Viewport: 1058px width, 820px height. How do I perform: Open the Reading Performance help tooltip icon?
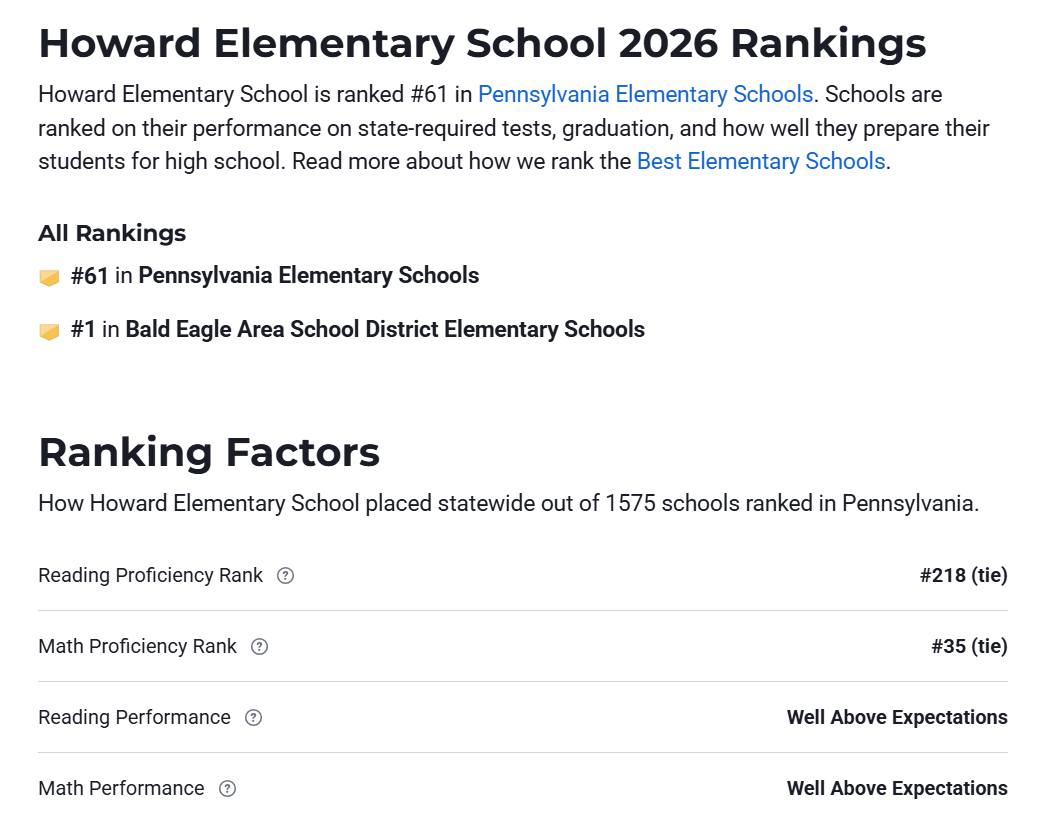(253, 717)
